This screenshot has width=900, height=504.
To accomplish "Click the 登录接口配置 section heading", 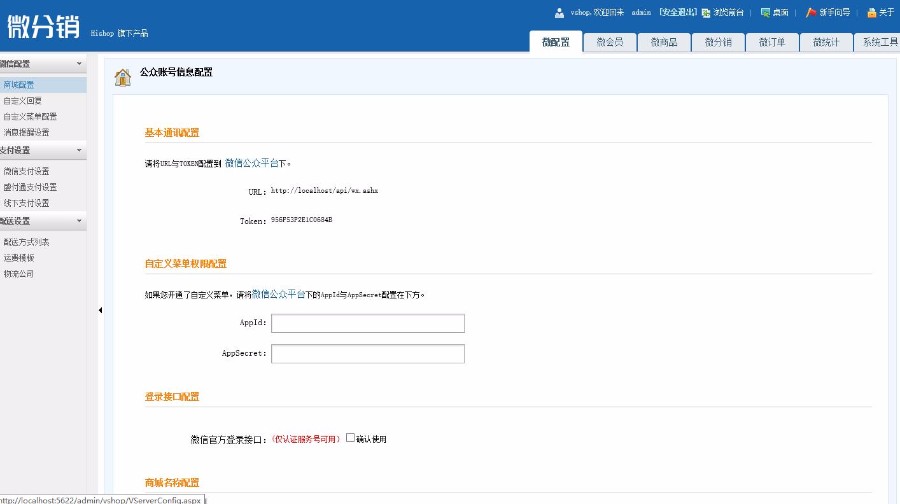I will [x=172, y=397].
